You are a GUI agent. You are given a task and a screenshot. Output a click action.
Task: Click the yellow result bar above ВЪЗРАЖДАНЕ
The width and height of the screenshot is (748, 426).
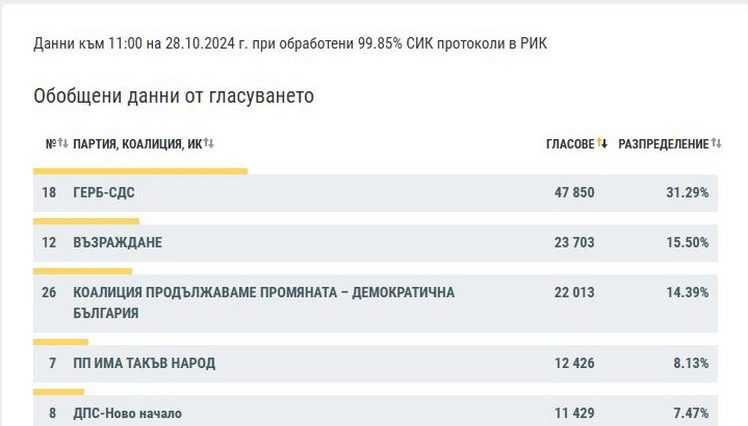(86, 221)
